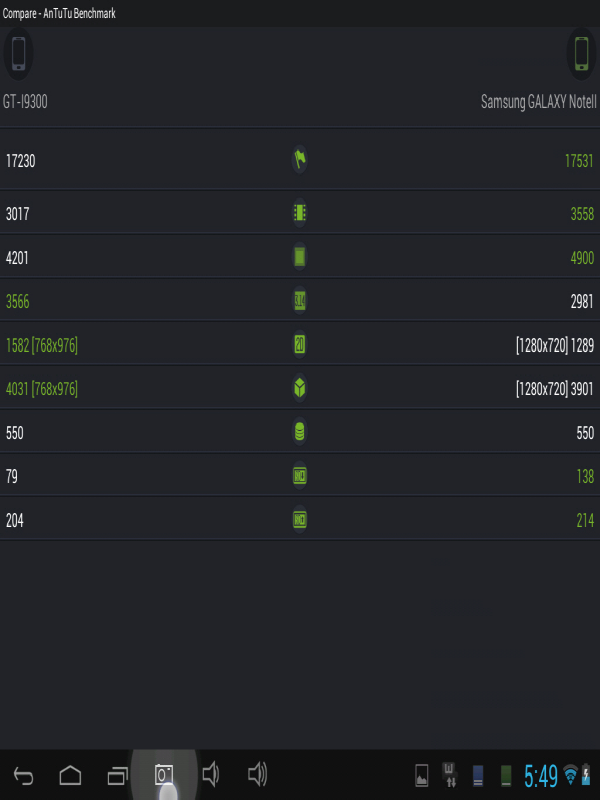This screenshot has width=600, height=800.
Task: Open the recent apps switcher
Action: [117, 776]
